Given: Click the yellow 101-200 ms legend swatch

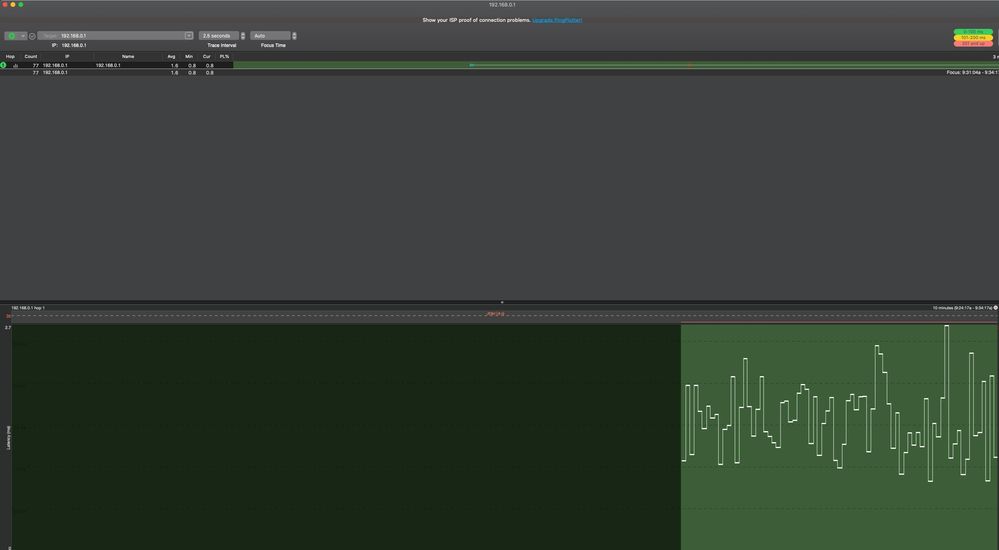Looking at the screenshot, I should click(973, 38).
